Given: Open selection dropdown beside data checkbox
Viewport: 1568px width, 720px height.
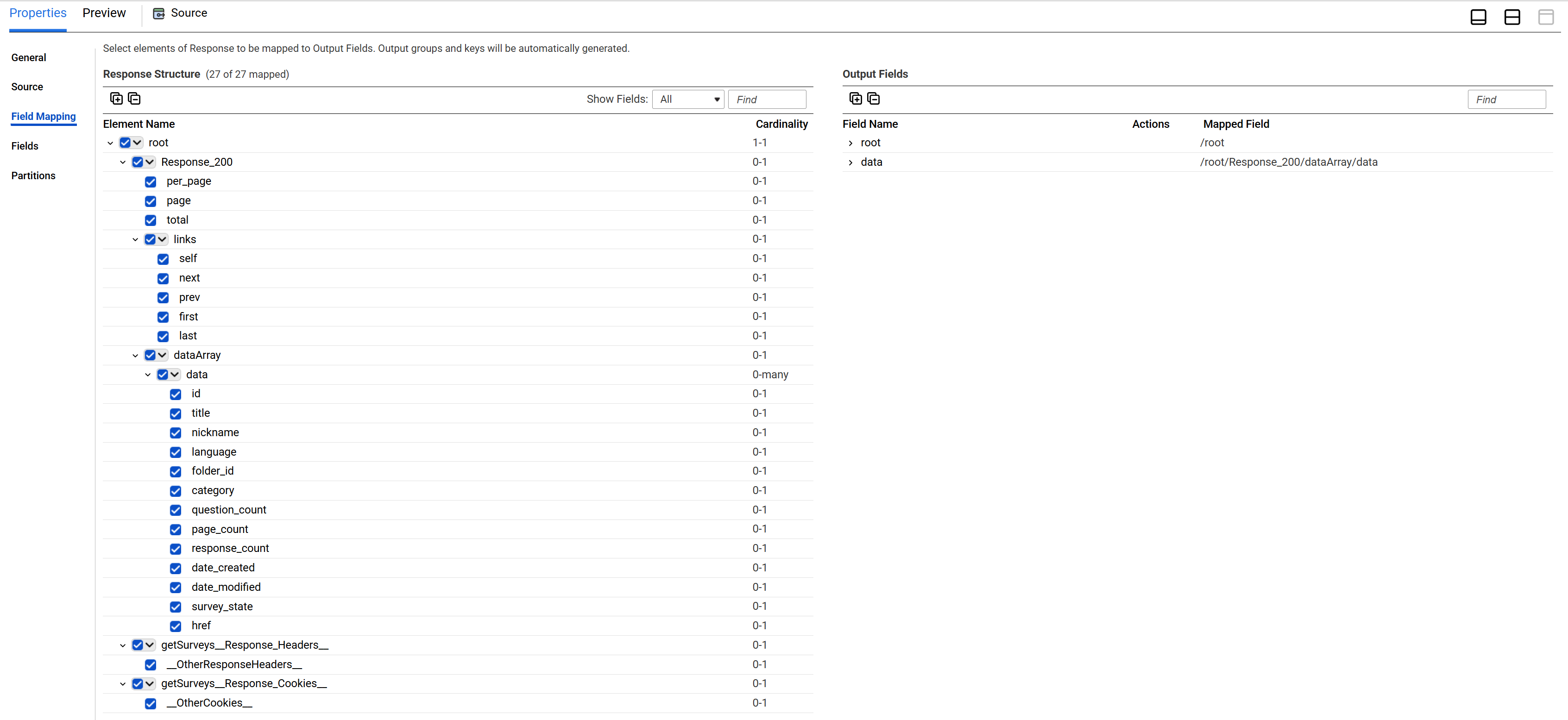Looking at the screenshot, I should point(175,374).
